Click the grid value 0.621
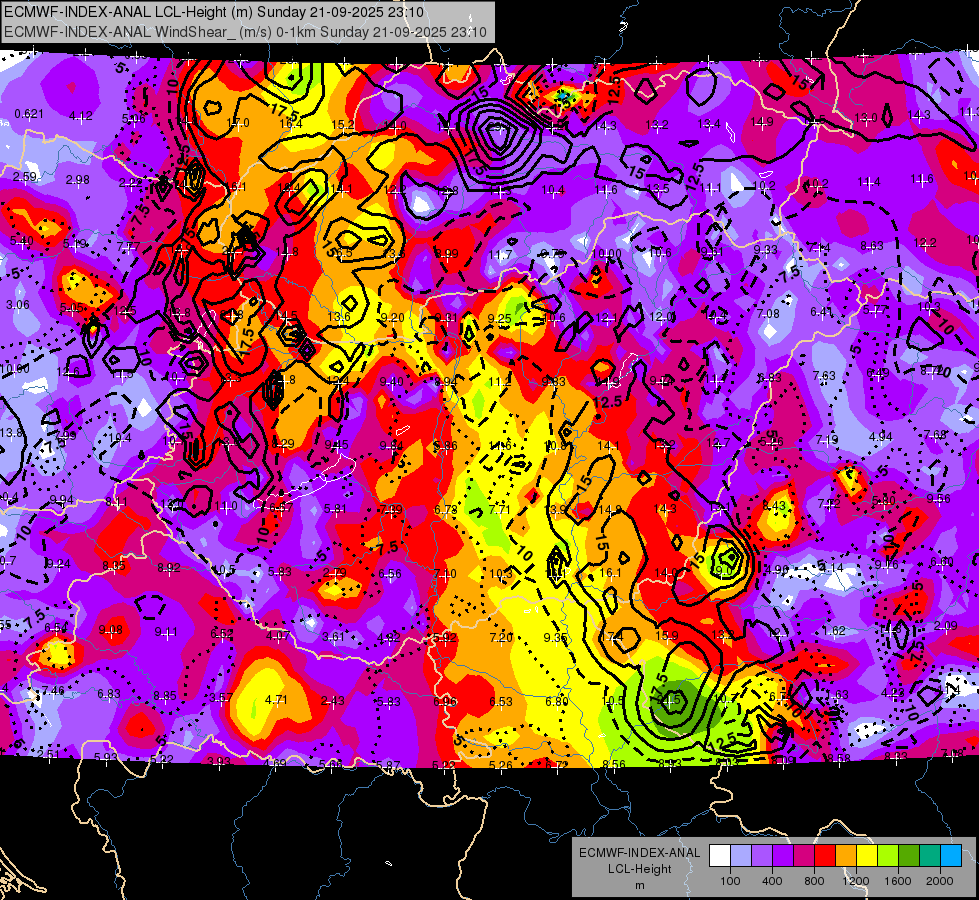 coord(29,114)
